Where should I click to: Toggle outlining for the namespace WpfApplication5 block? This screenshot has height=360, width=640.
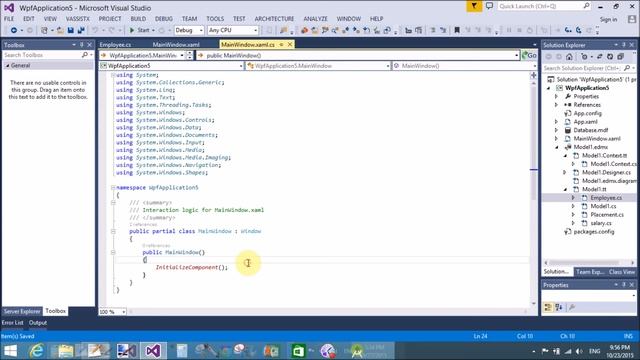113,187
